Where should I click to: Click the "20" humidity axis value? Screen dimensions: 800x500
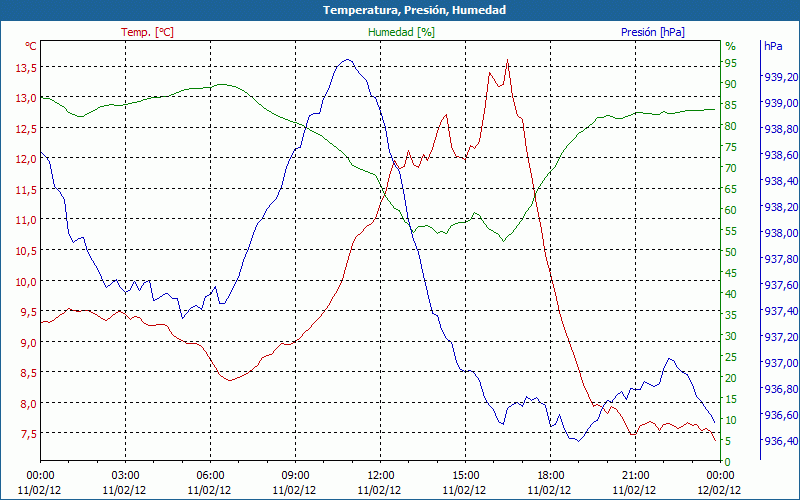(731, 378)
